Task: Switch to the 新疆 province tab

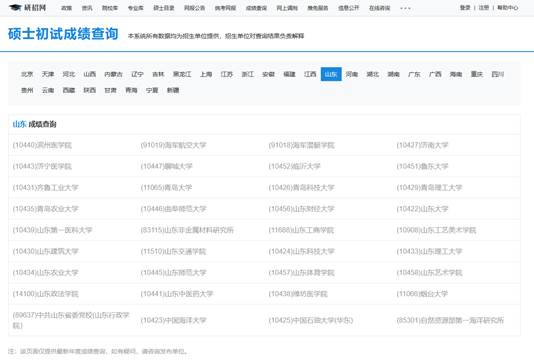Action: (173, 90)
